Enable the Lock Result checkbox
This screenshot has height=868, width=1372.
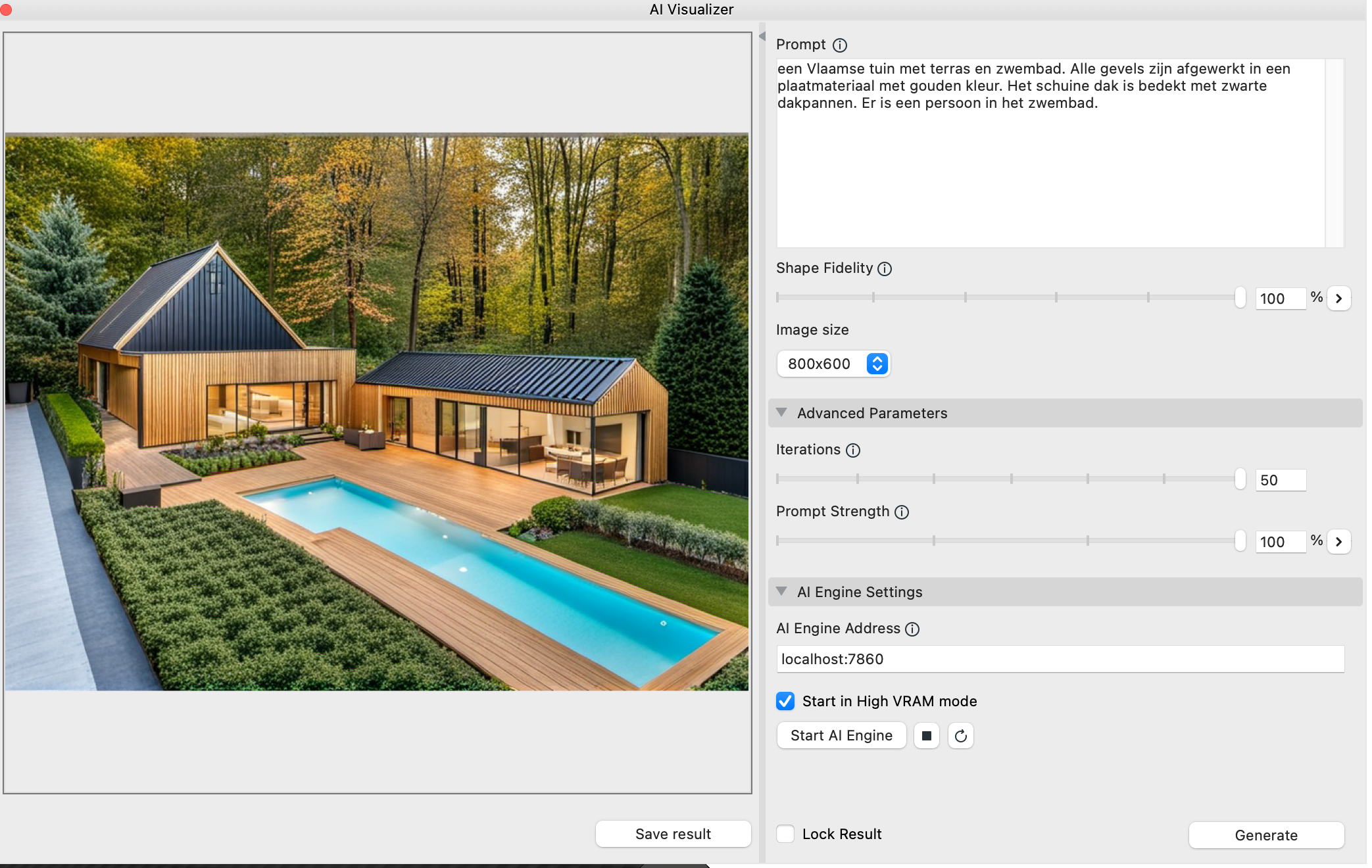[x=785, y=834]
